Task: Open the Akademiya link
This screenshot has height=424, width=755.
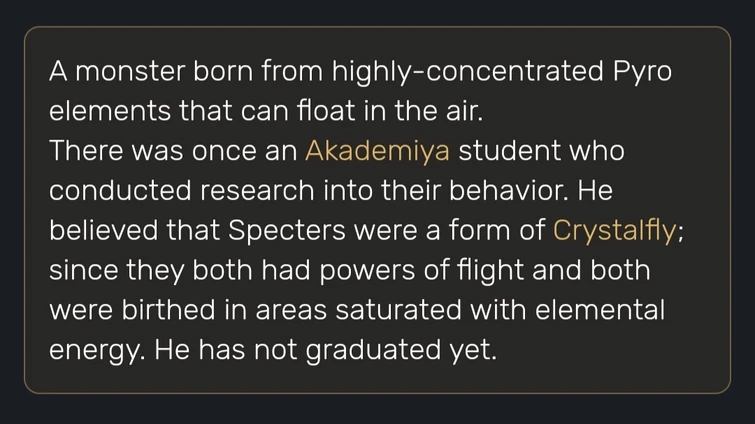Action: pos(378,151)
